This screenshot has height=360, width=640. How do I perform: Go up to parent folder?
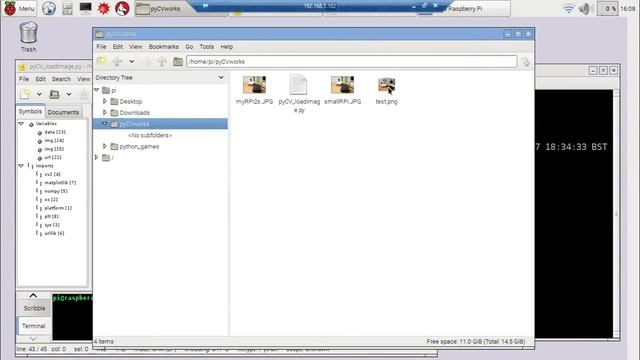coord(162,61)
